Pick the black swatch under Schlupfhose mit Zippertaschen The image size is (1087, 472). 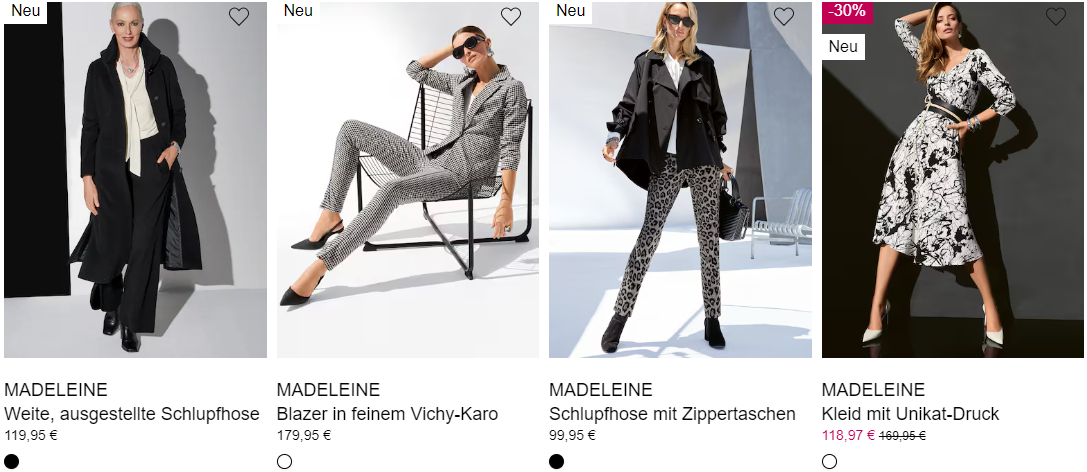(557, 462)
